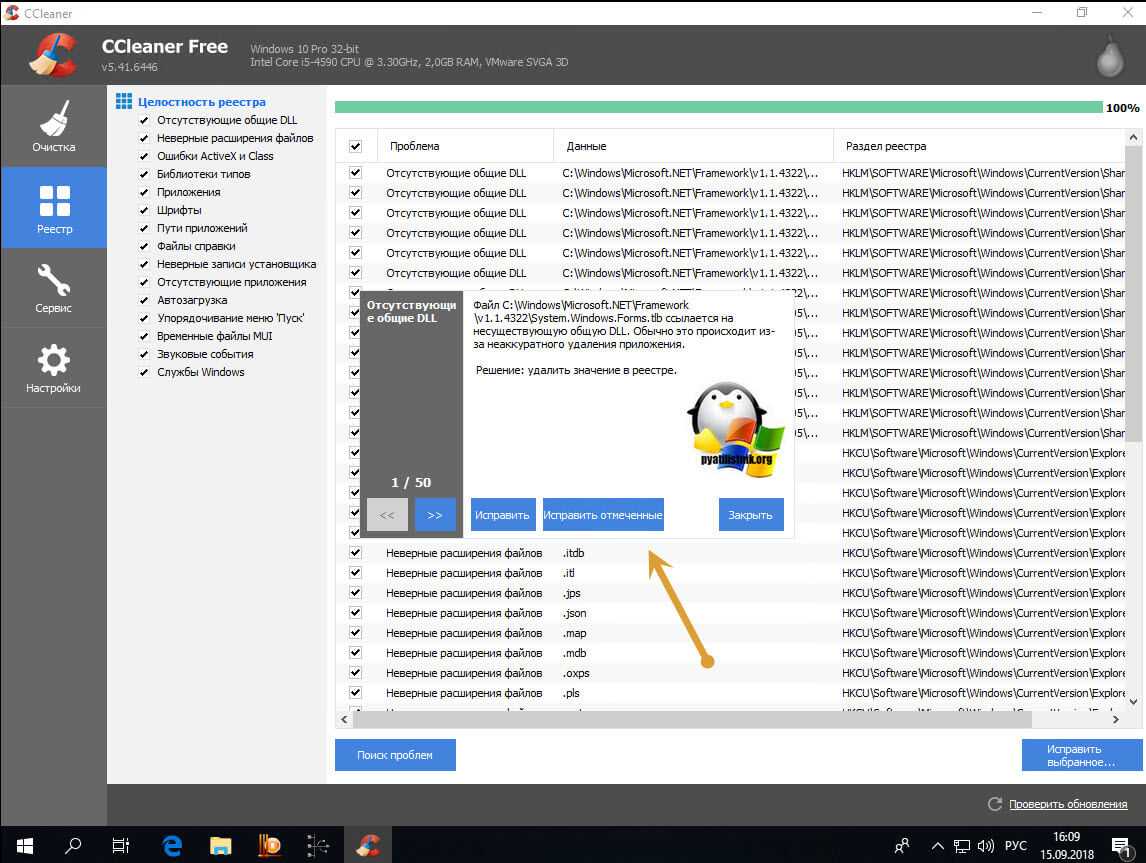1146x863 pixels.
Task: Click the Исправить отмеченные button
Action: tap(603, 515)
